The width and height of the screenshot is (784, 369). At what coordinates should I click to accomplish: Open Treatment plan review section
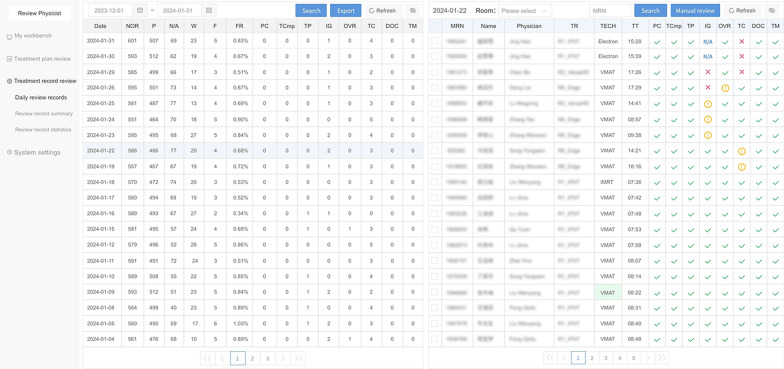42,59
